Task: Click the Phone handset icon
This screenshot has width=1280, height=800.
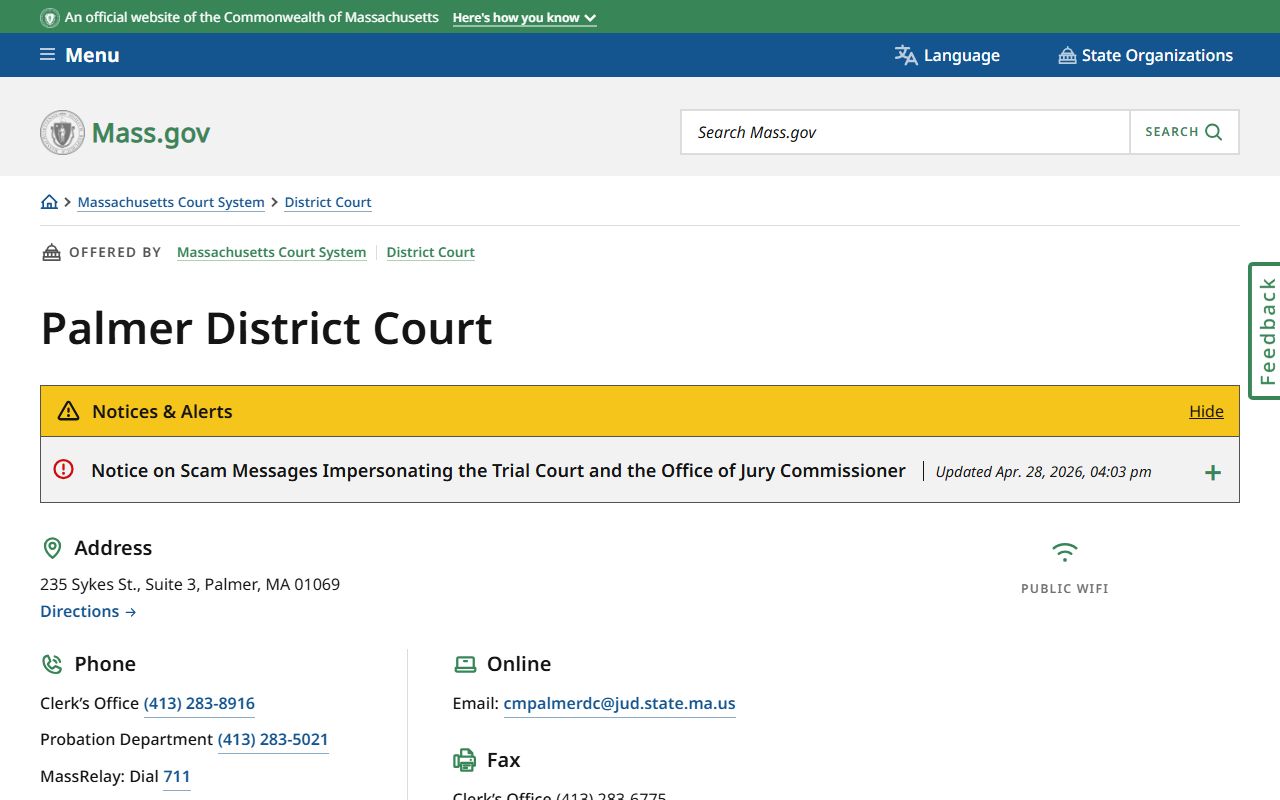Action: pos(52,664)
